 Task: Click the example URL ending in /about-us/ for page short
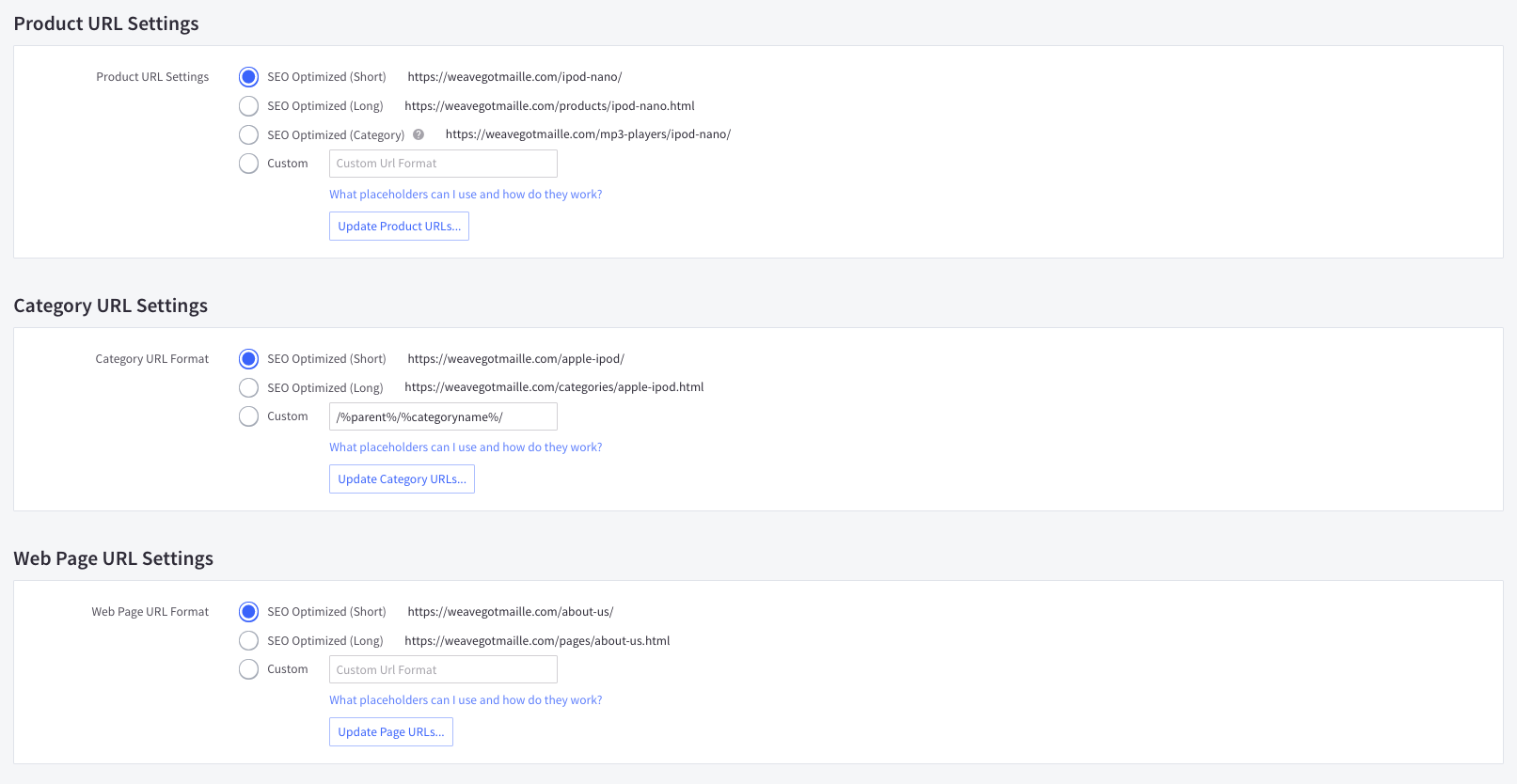click(x=511, y=612)
